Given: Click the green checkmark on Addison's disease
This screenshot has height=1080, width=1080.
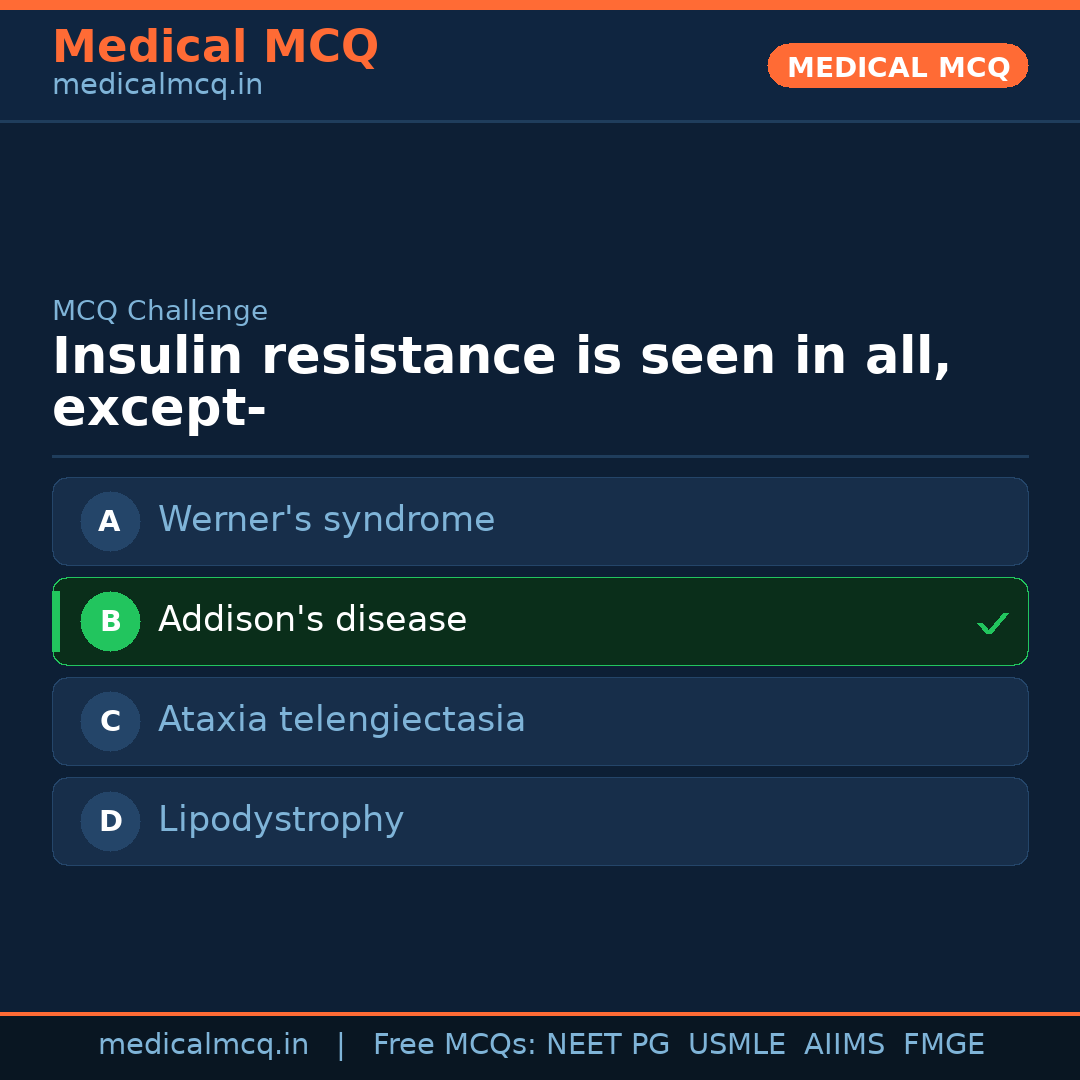Looking at the screenshot, I should click(x=992, y=623).
